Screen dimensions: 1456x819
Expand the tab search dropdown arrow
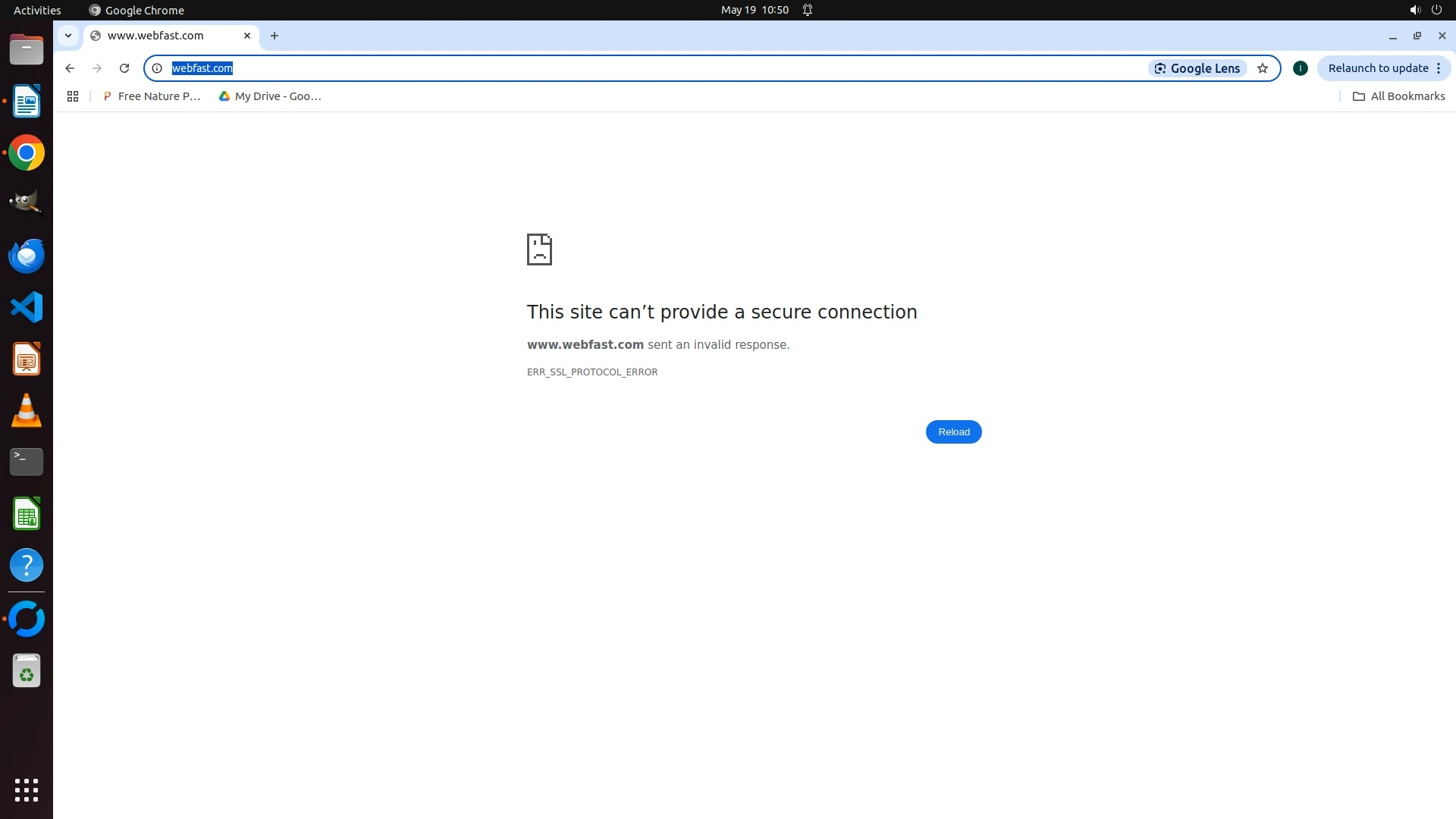click(x=68, y=36)
